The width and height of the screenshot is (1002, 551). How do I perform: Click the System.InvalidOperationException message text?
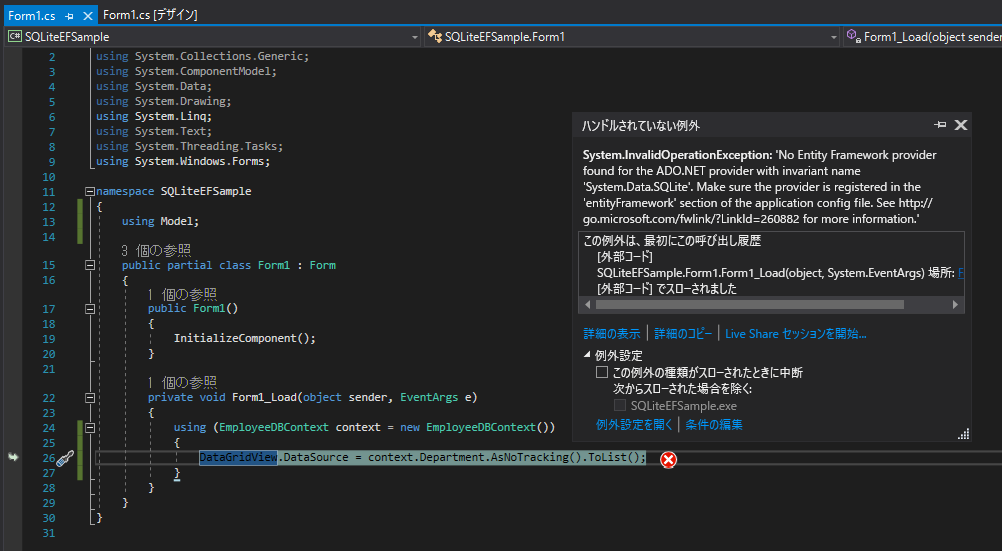(x=760, y=187)
